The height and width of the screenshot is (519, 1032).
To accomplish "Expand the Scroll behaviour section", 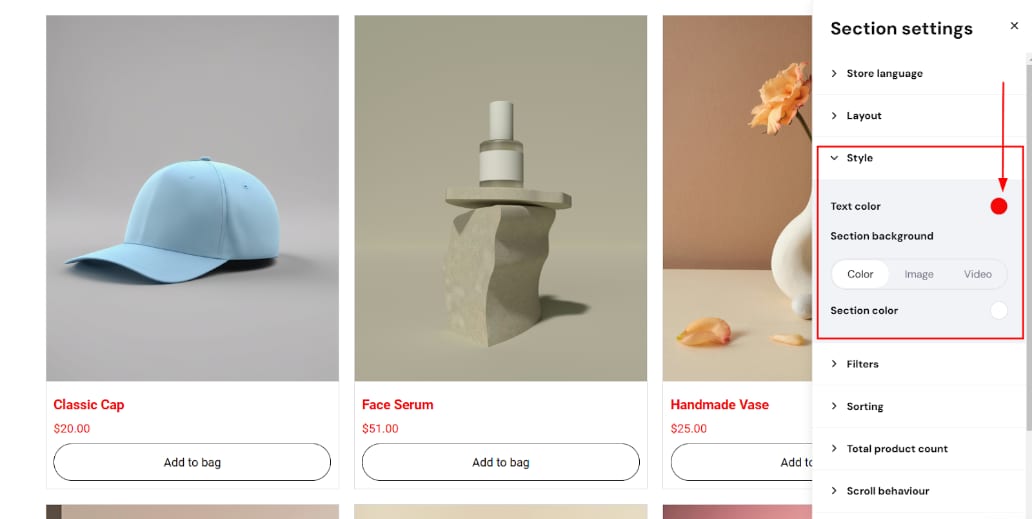I will tap(919, 491).
